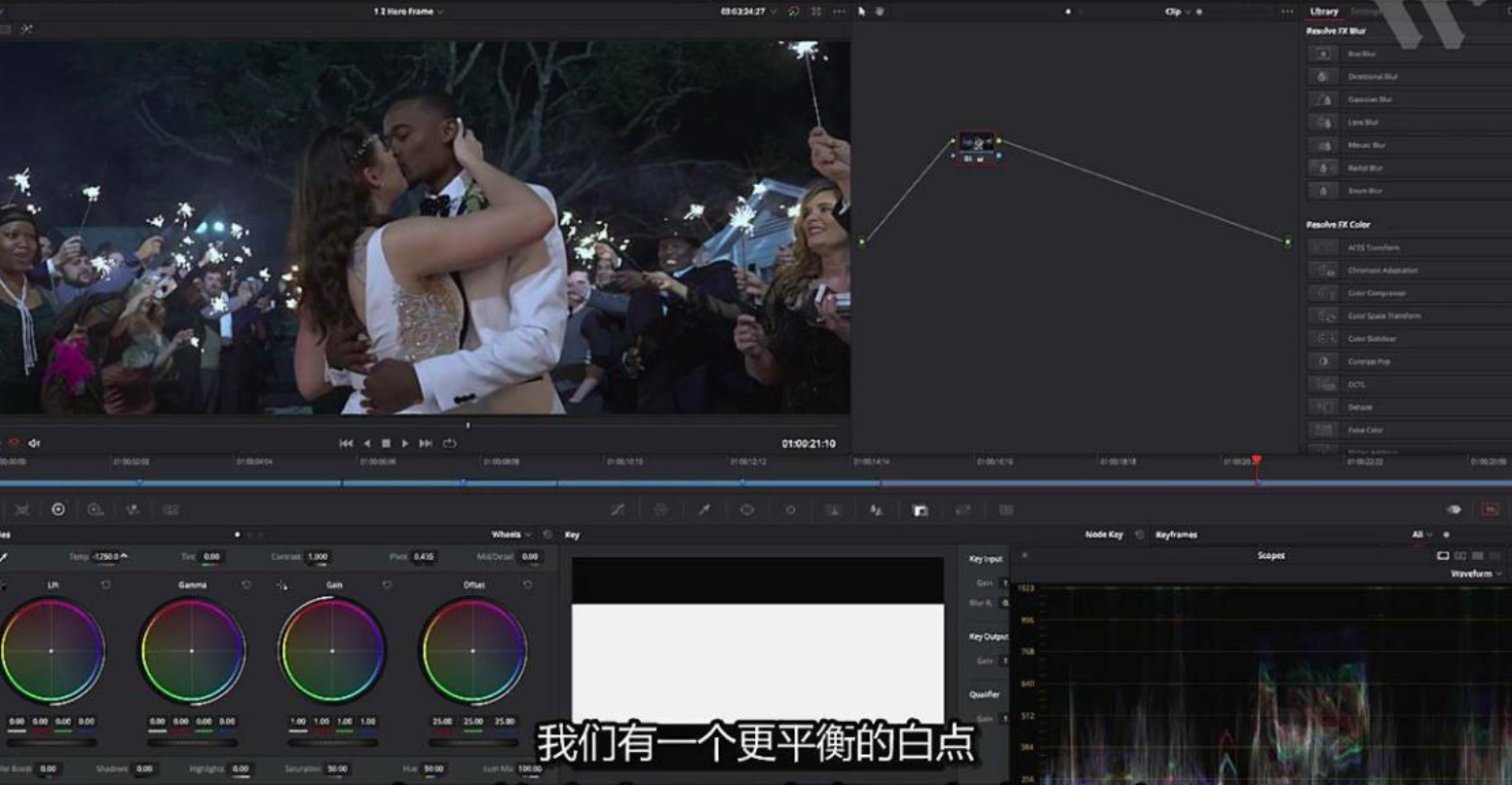Viewport: 1512px width, 785px height.
Task: Open the Color Warper palette icon
Action: tap(661, 509)
